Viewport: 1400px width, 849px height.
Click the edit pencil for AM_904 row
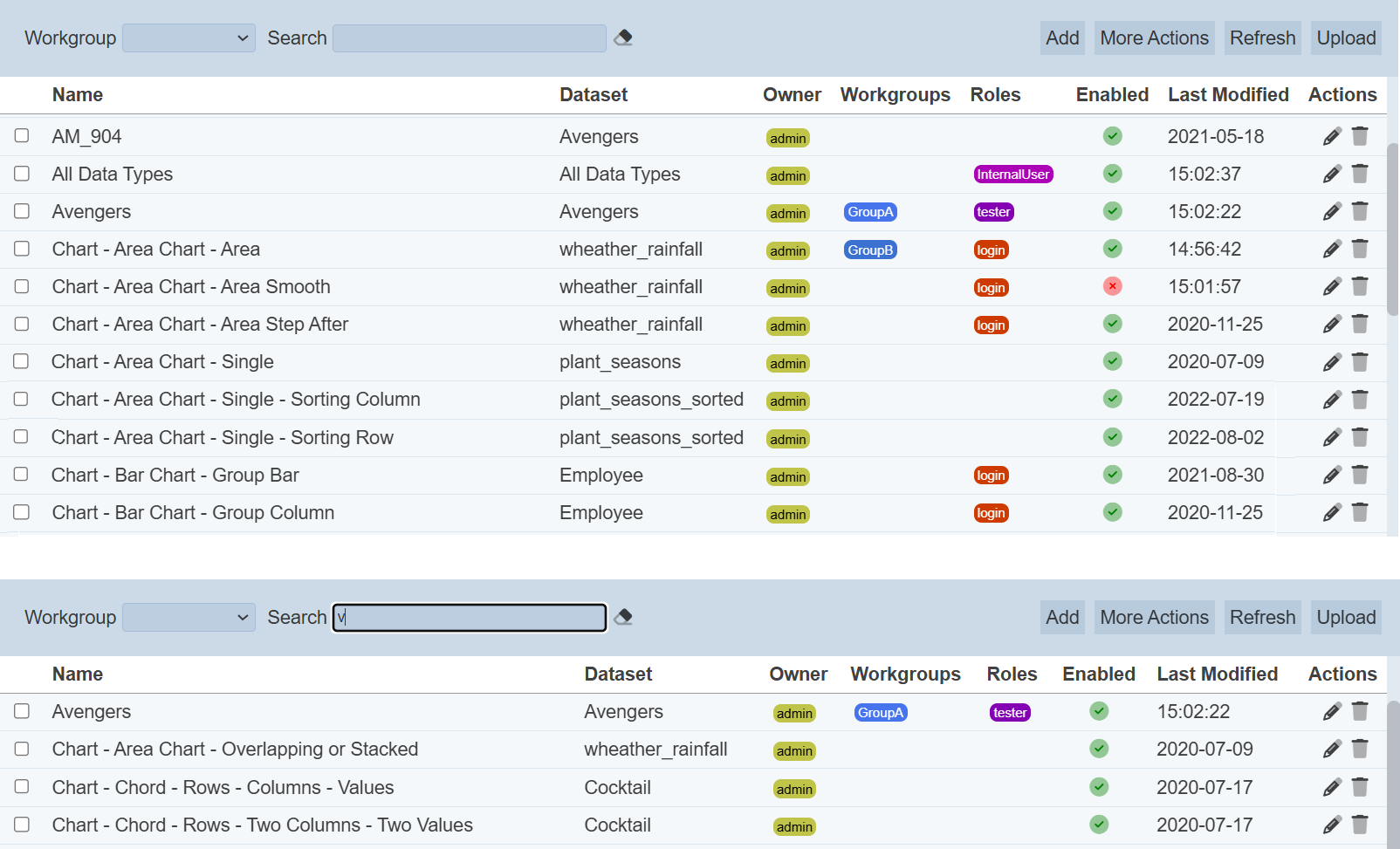point(1331,136)
